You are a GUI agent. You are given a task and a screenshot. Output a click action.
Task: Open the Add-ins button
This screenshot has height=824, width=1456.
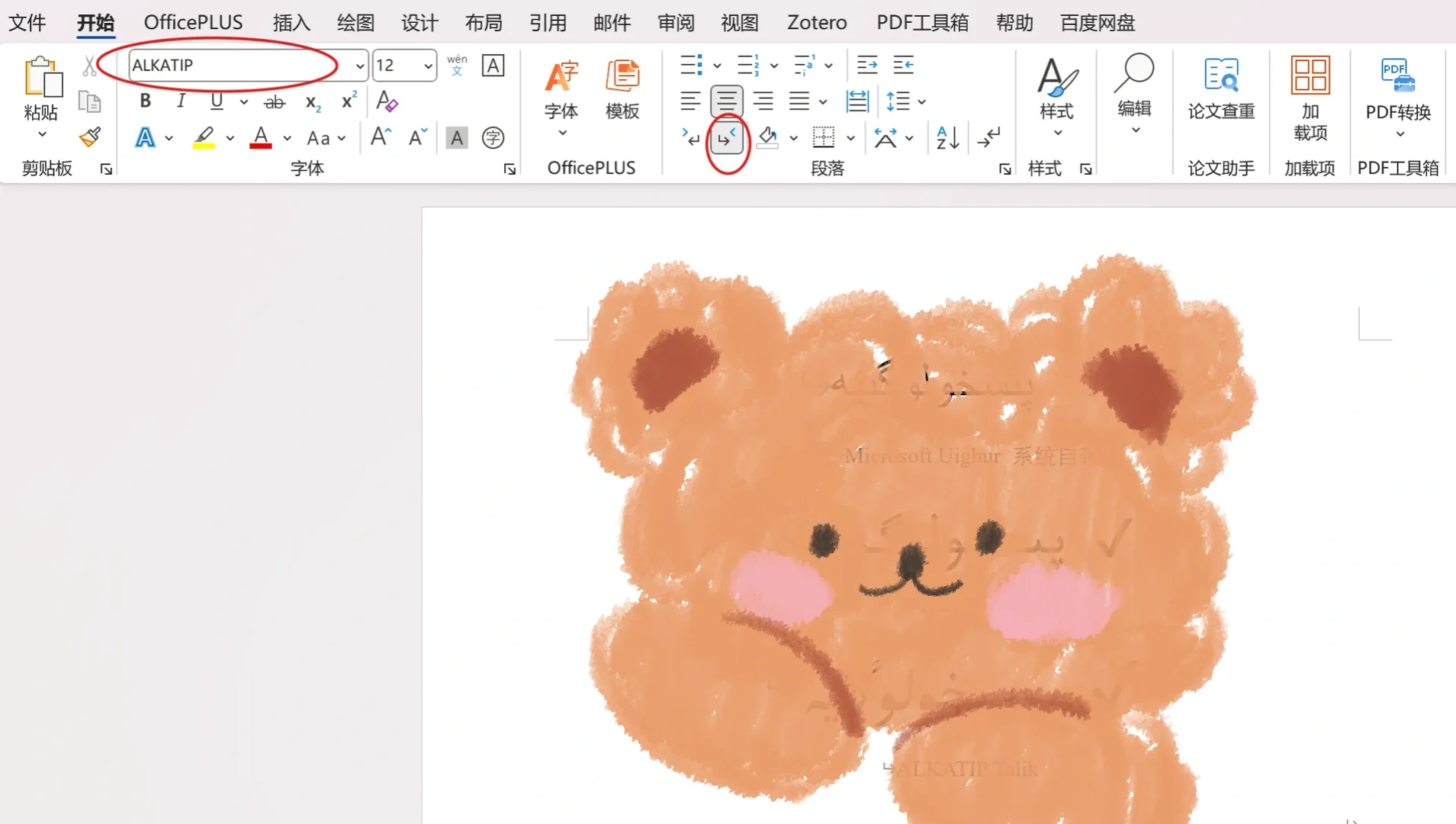click(1310, 99)
